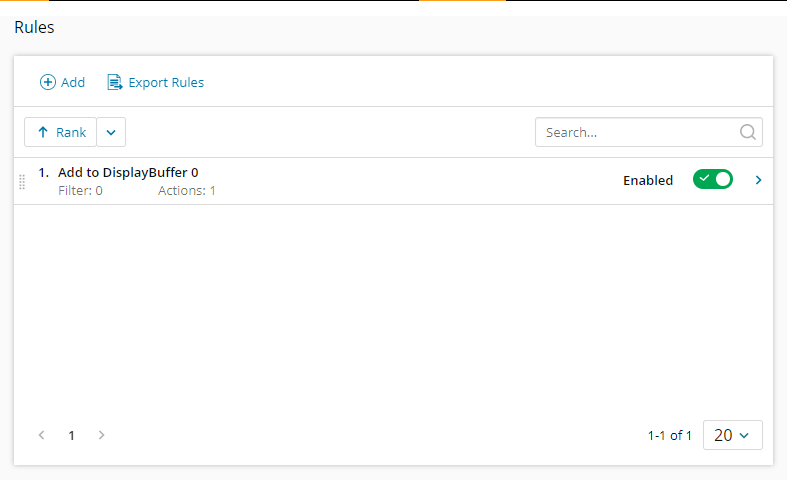Click the Filter: 0 text of rule
This screenshot has height=481, width=787.
pyautogui.click(x=80, y=190)
